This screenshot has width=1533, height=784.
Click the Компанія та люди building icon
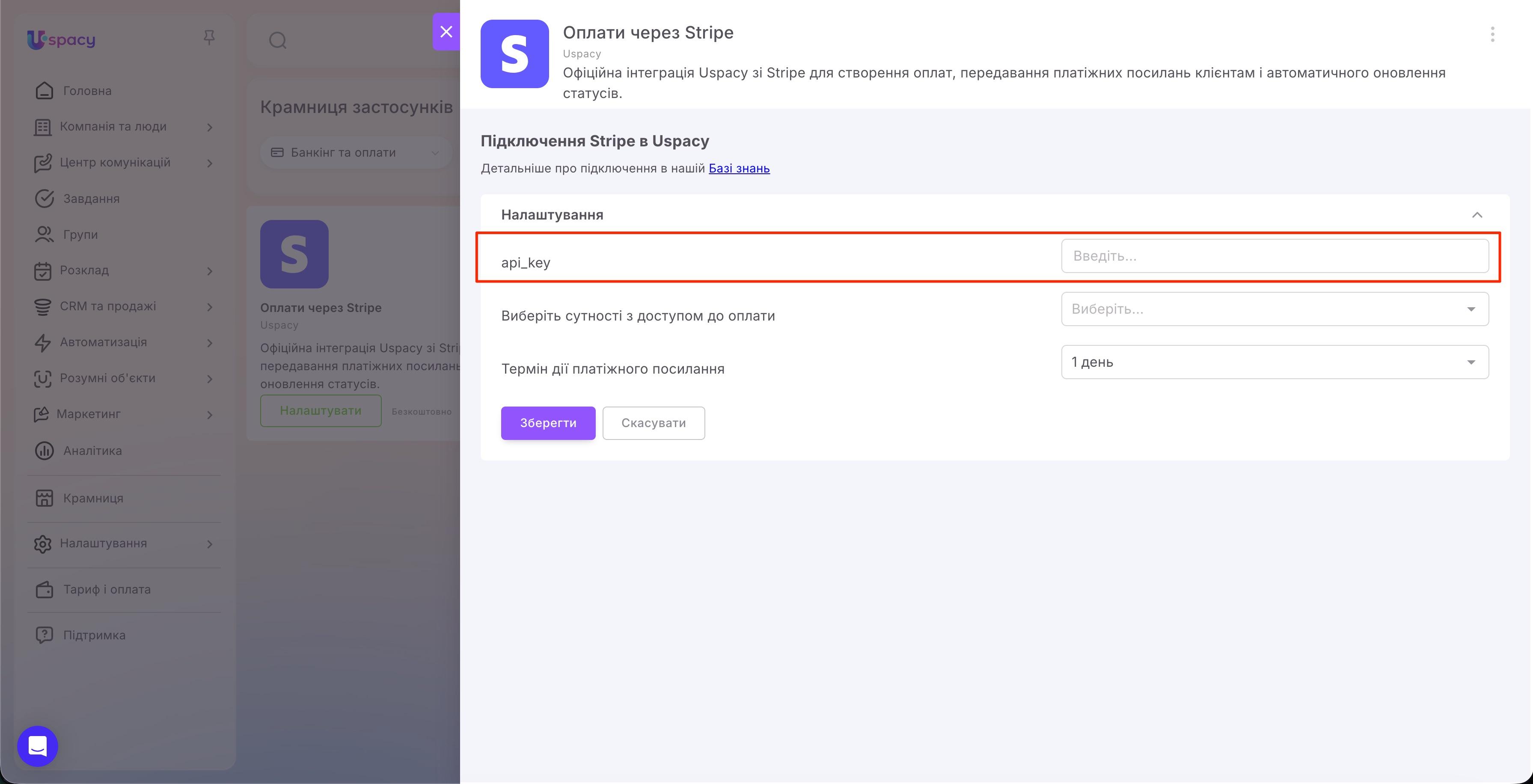43,127
